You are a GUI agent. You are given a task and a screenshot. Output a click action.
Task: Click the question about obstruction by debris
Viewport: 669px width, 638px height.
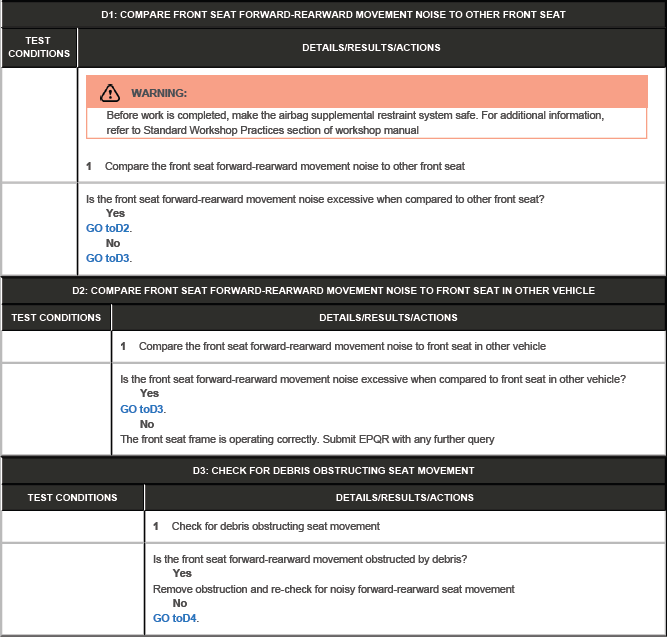click(x=310, y=559)
